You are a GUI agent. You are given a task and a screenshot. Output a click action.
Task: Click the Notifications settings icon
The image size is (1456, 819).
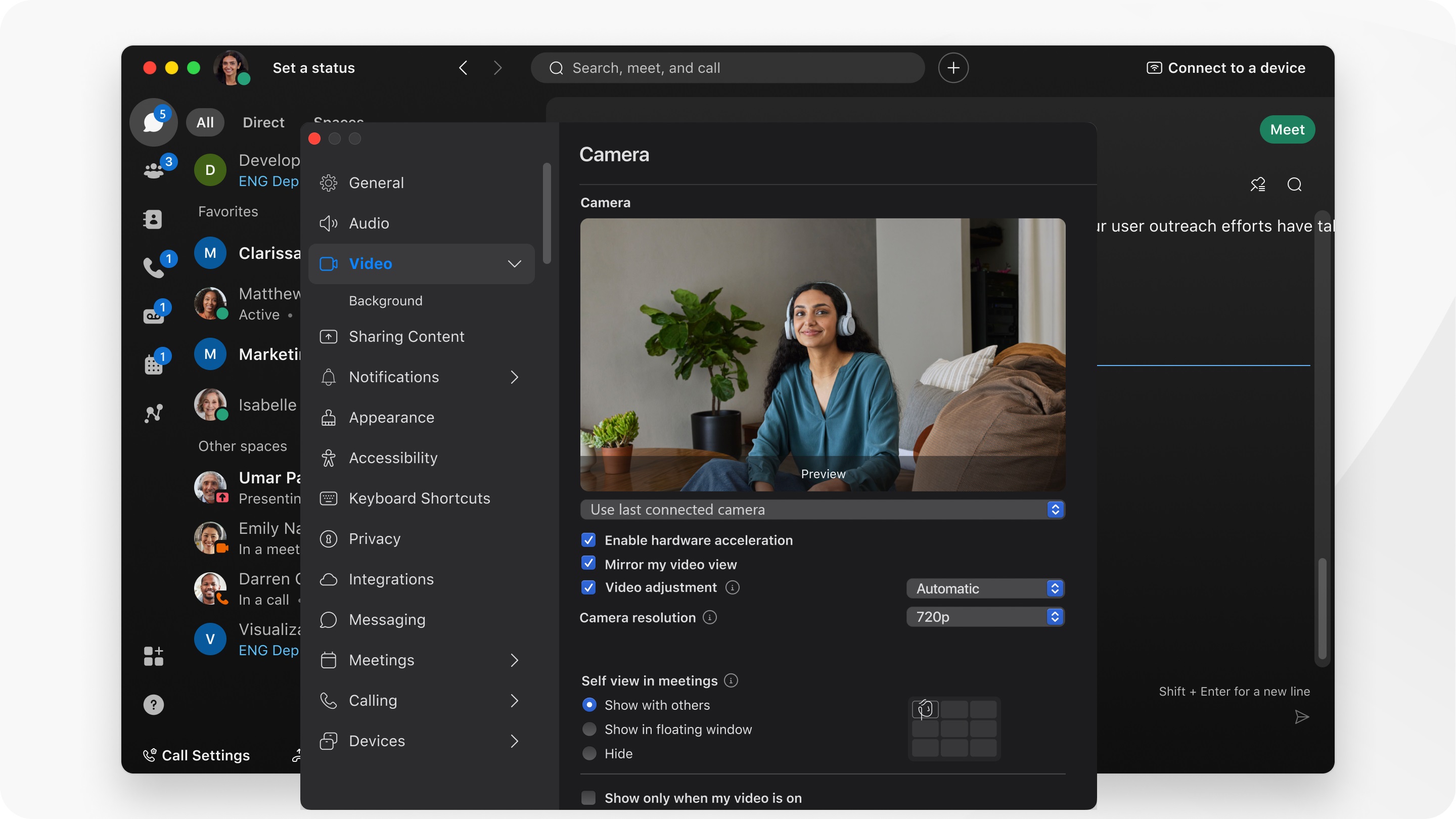[328, 378]
